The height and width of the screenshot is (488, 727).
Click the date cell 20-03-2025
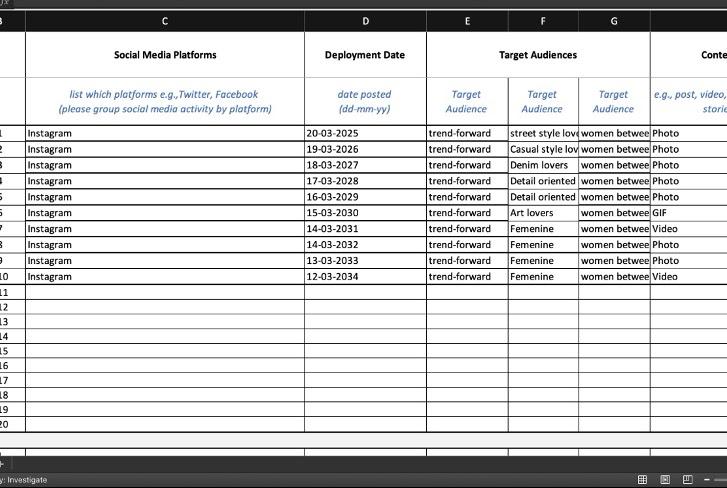point(365,133)
